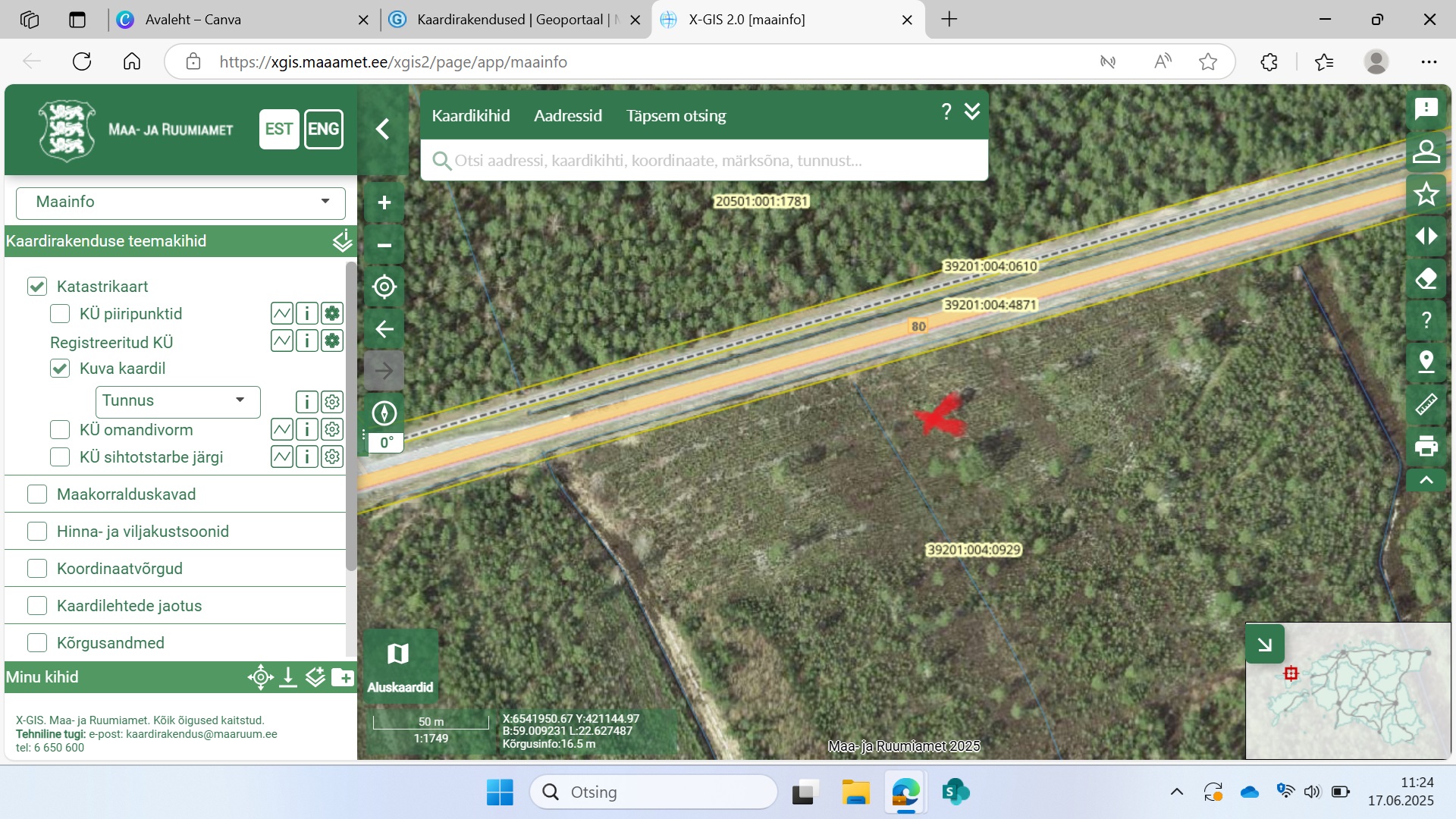
Task: Switch to Täpsem otsing tab
Action: point(676,116)
